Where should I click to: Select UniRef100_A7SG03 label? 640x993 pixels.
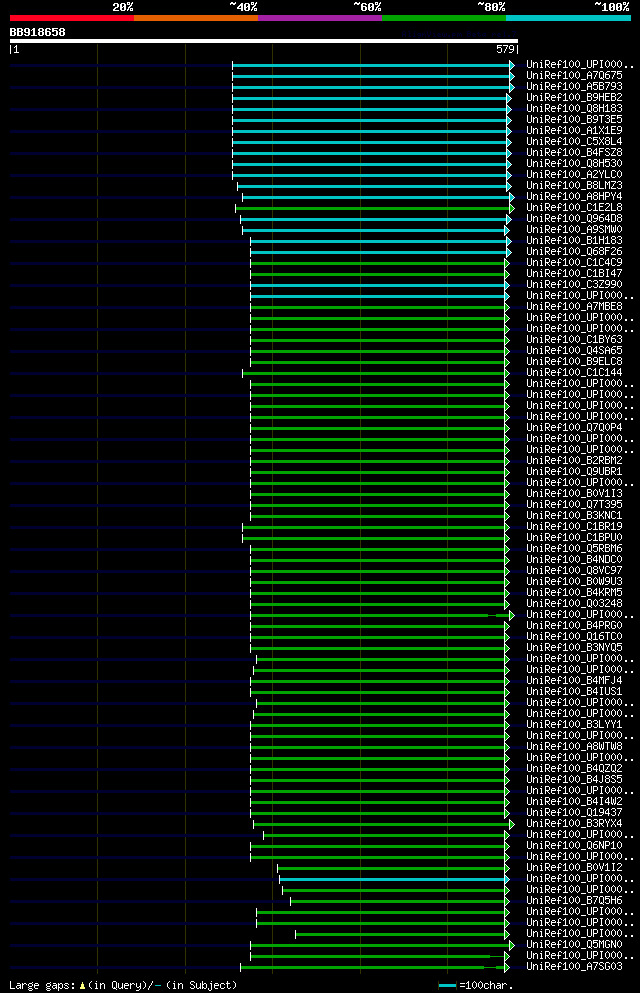[574, 967]
